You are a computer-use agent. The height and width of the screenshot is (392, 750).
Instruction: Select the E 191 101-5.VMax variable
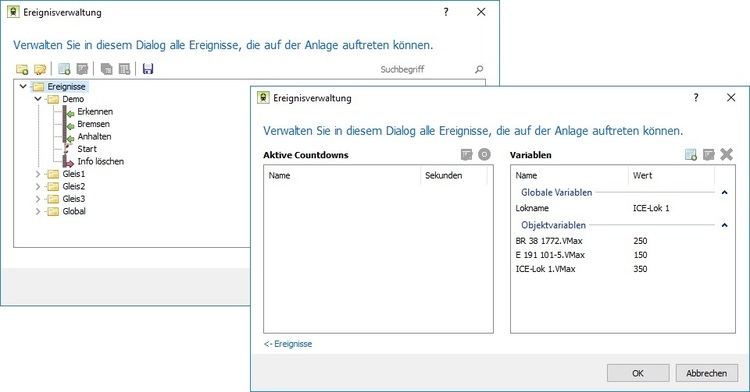[x=550, y=255]
